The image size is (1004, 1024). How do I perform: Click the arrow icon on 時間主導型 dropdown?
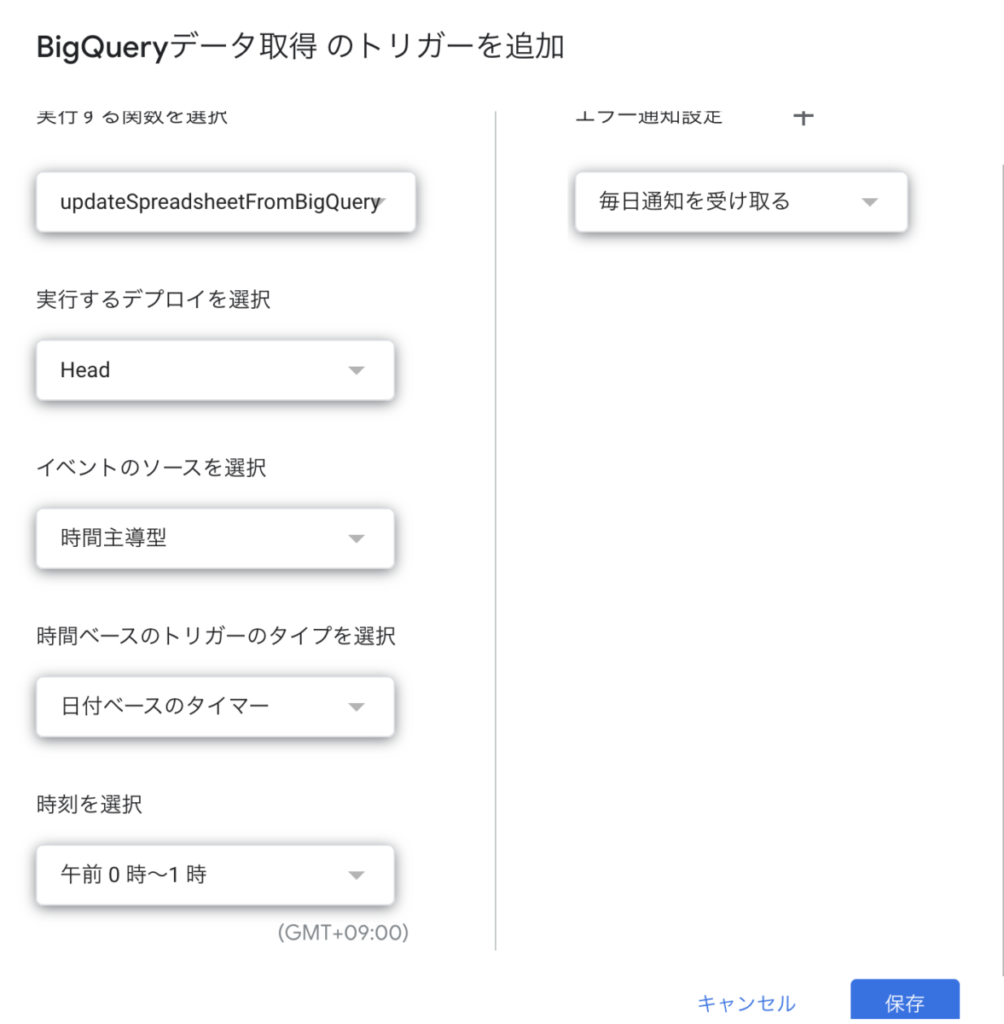[356, 539]
